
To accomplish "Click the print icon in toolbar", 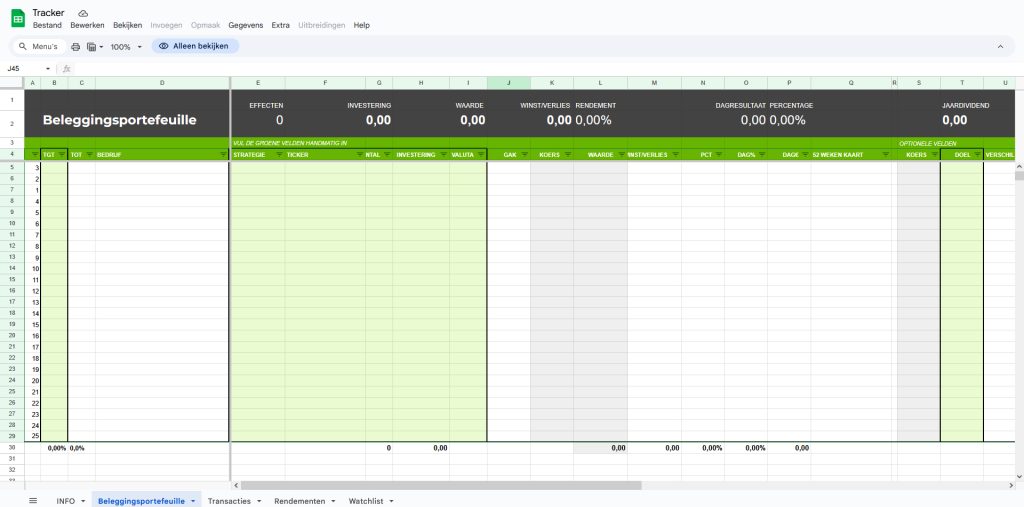I will coord(75,47).
